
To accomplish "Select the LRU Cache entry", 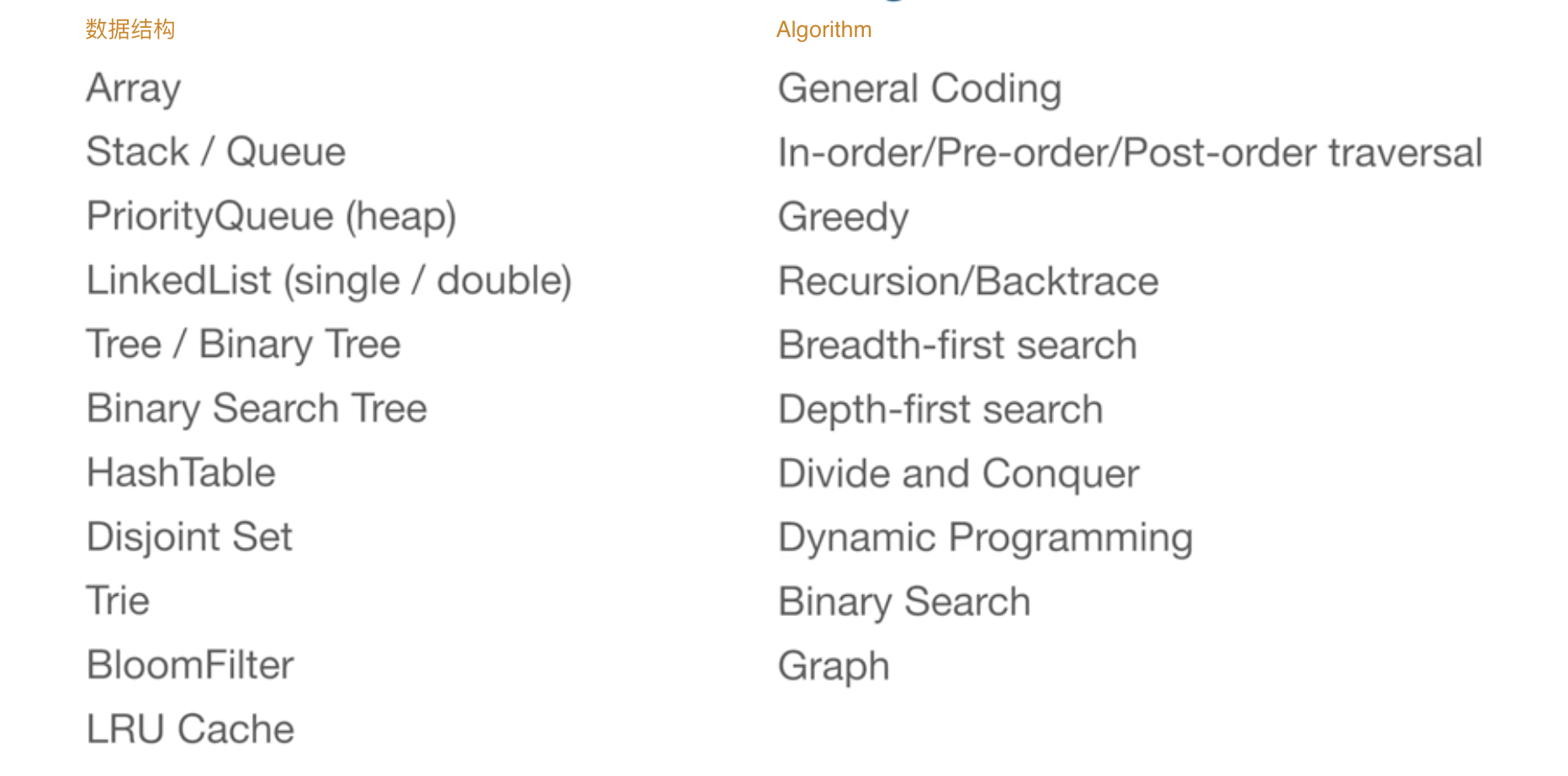I will pyautogui.click(x=190, y=729).
